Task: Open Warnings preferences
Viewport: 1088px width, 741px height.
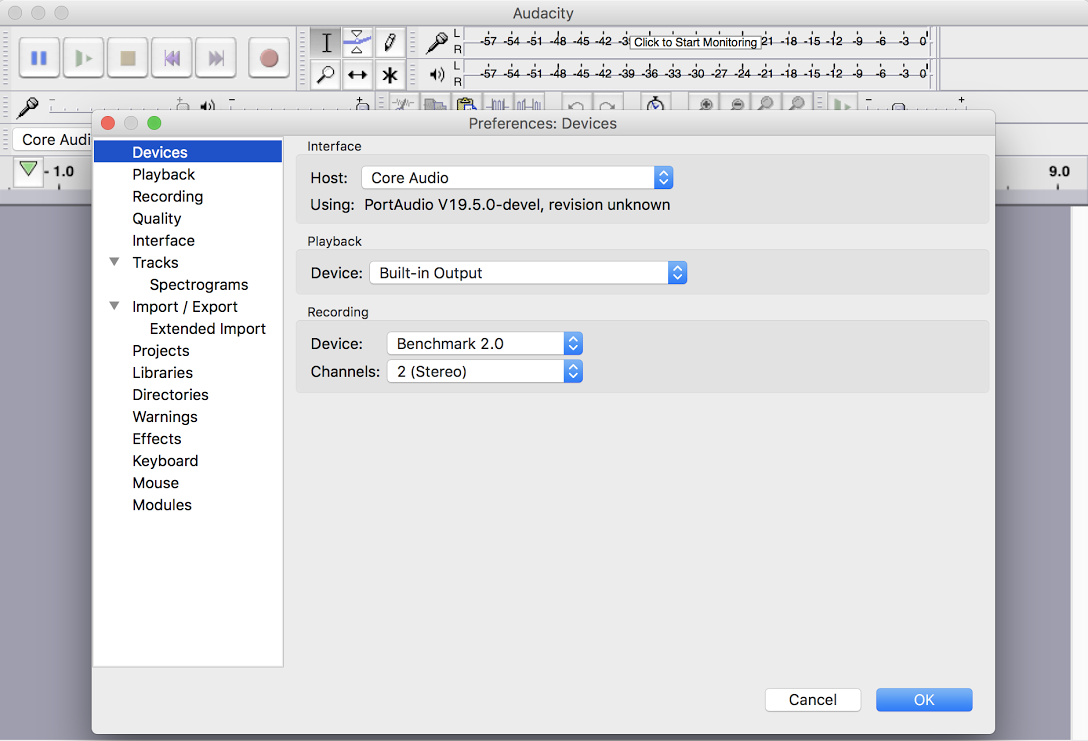Action: point(165,417)
